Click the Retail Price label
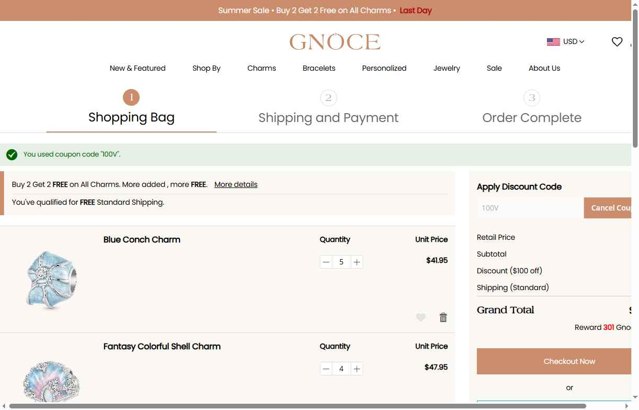 496,237
